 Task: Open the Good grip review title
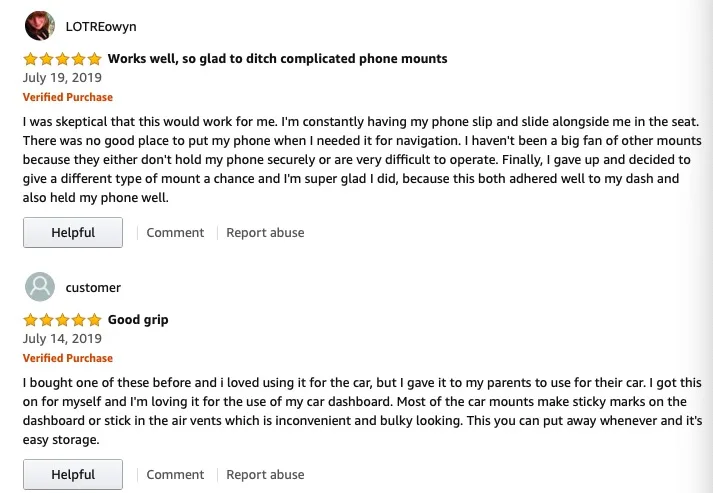pyautogui.click(x=138, y=320)
